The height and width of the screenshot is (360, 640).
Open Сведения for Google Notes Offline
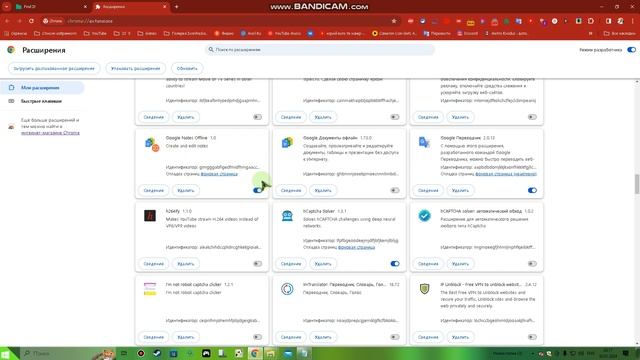pos(154,190)
